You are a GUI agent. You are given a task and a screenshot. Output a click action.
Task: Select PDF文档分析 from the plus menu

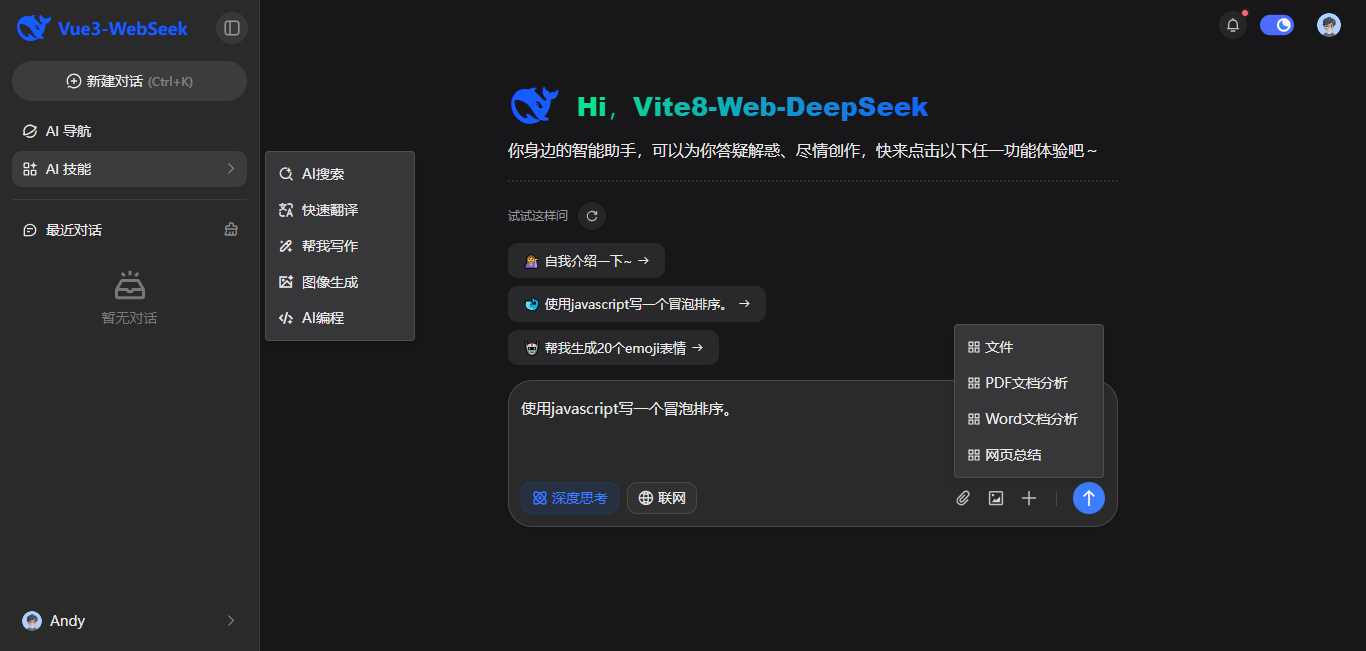click(x=1029, y=383)
